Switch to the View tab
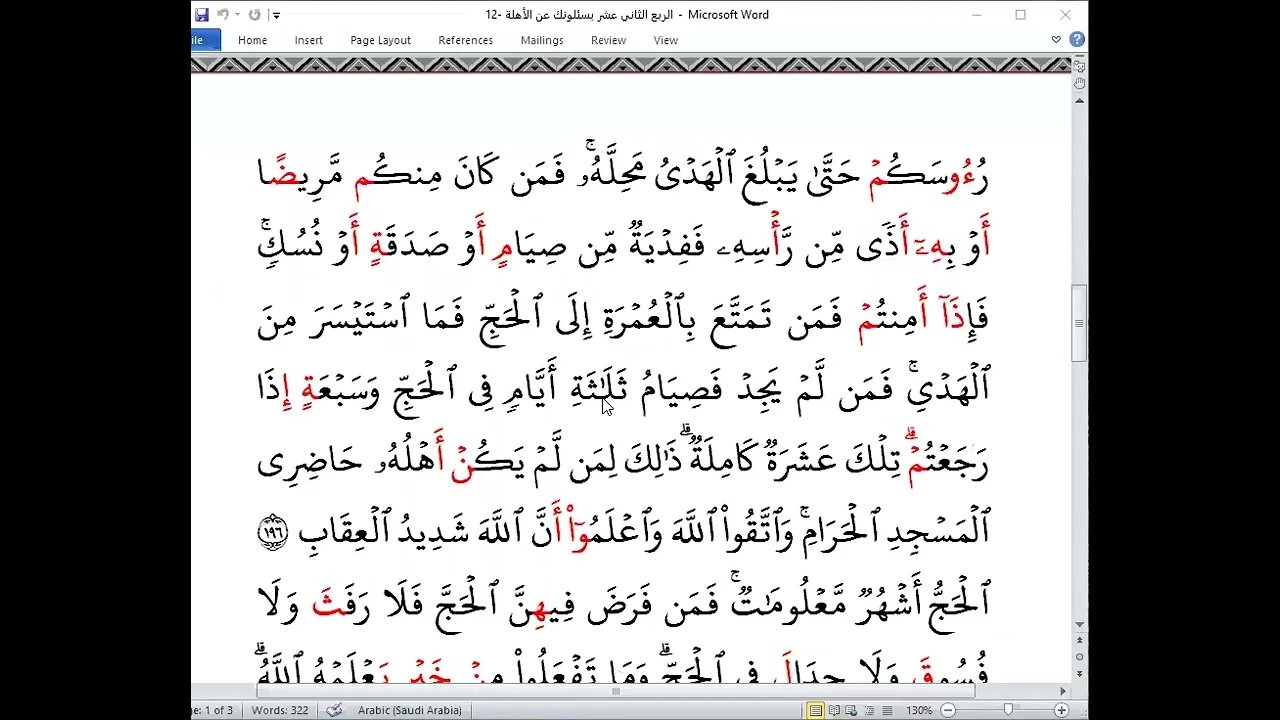The height and width of the screenshot is (720, 1280). pos(665,40)
